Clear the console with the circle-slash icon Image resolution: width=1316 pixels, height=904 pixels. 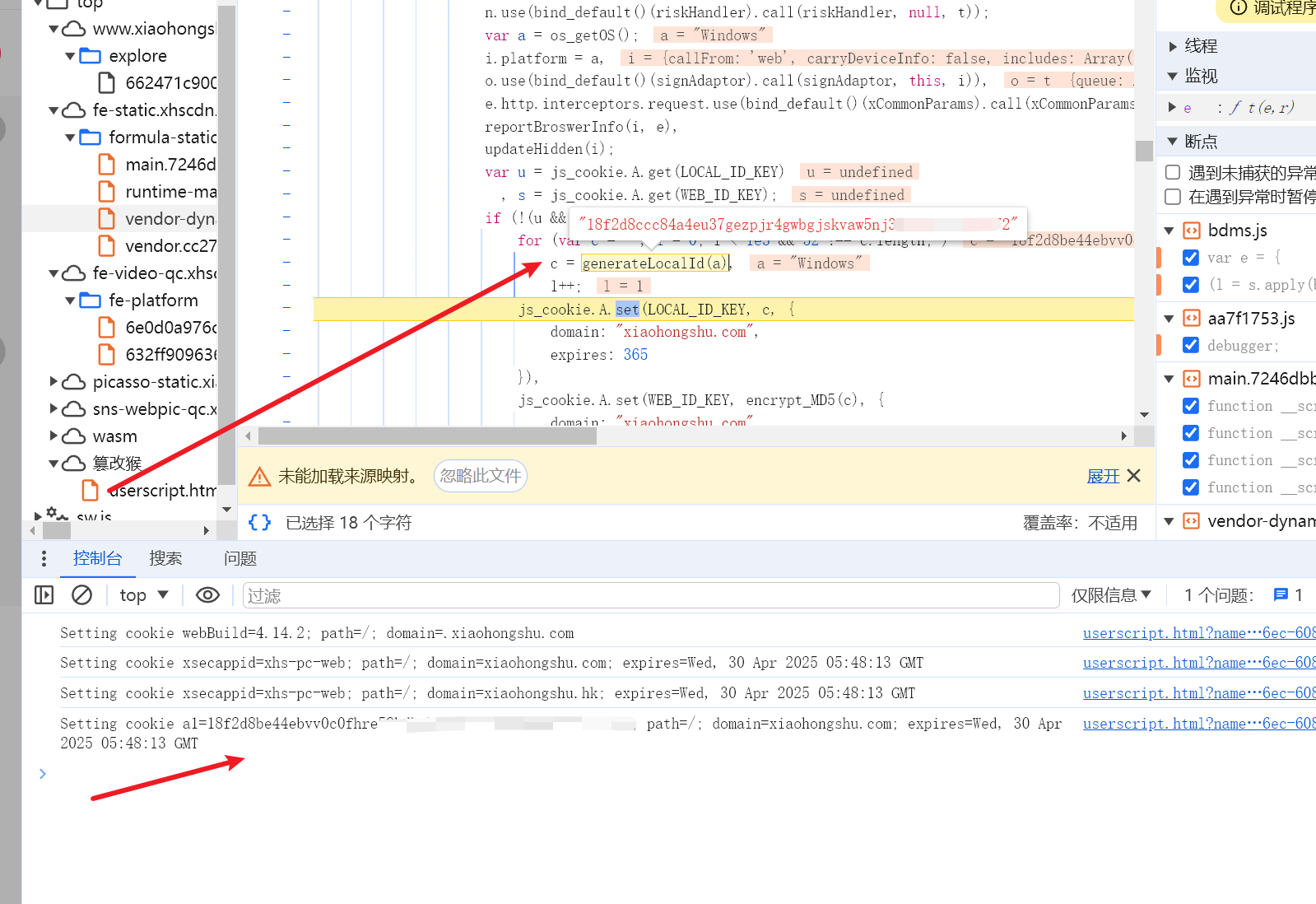coord(81,594)
